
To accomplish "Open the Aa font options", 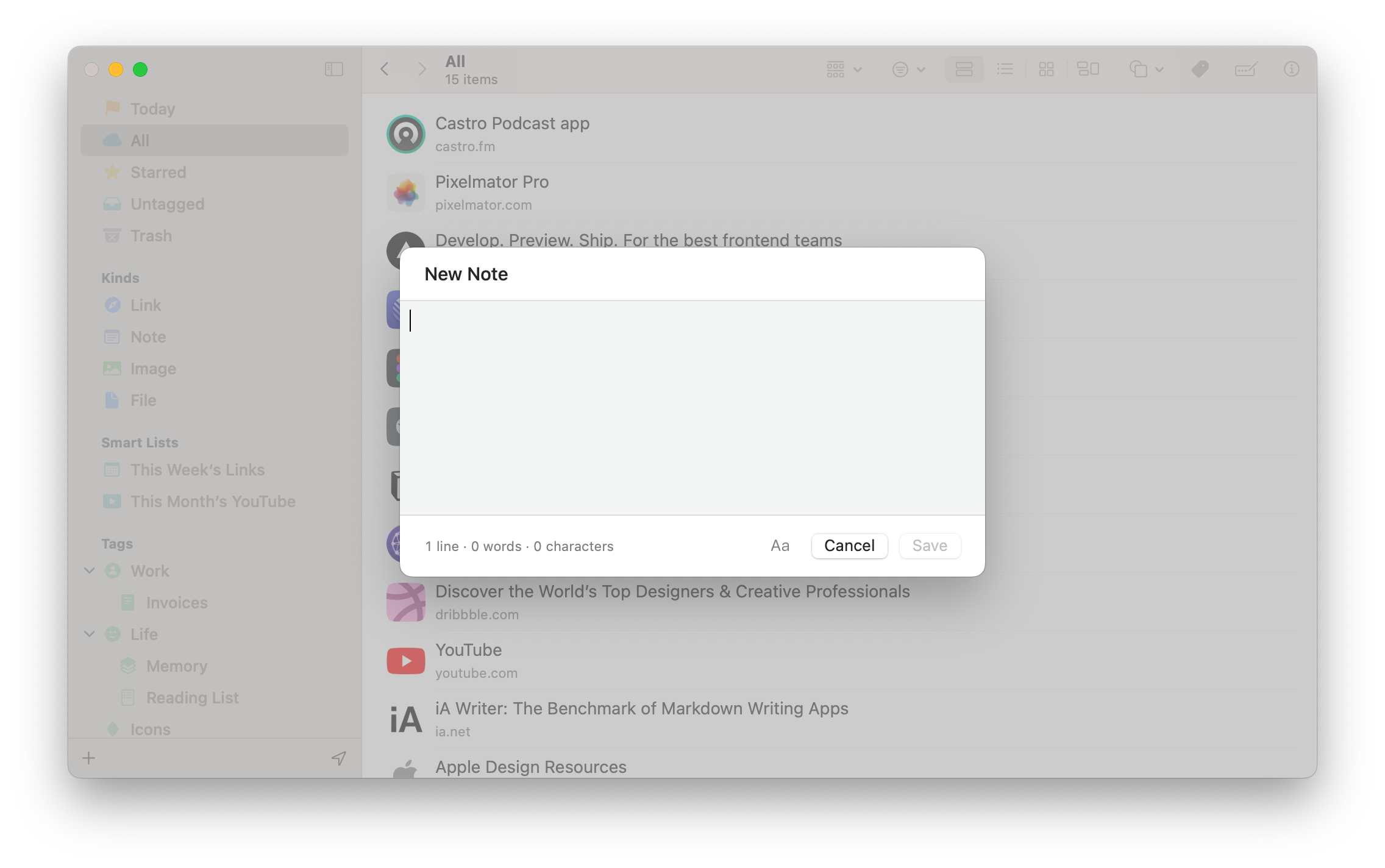I will point(780,546).
